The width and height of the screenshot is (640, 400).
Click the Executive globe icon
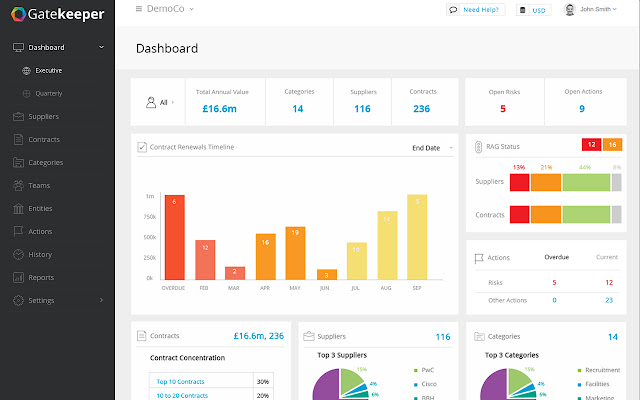pyautogui.click(x=27, y=71)
